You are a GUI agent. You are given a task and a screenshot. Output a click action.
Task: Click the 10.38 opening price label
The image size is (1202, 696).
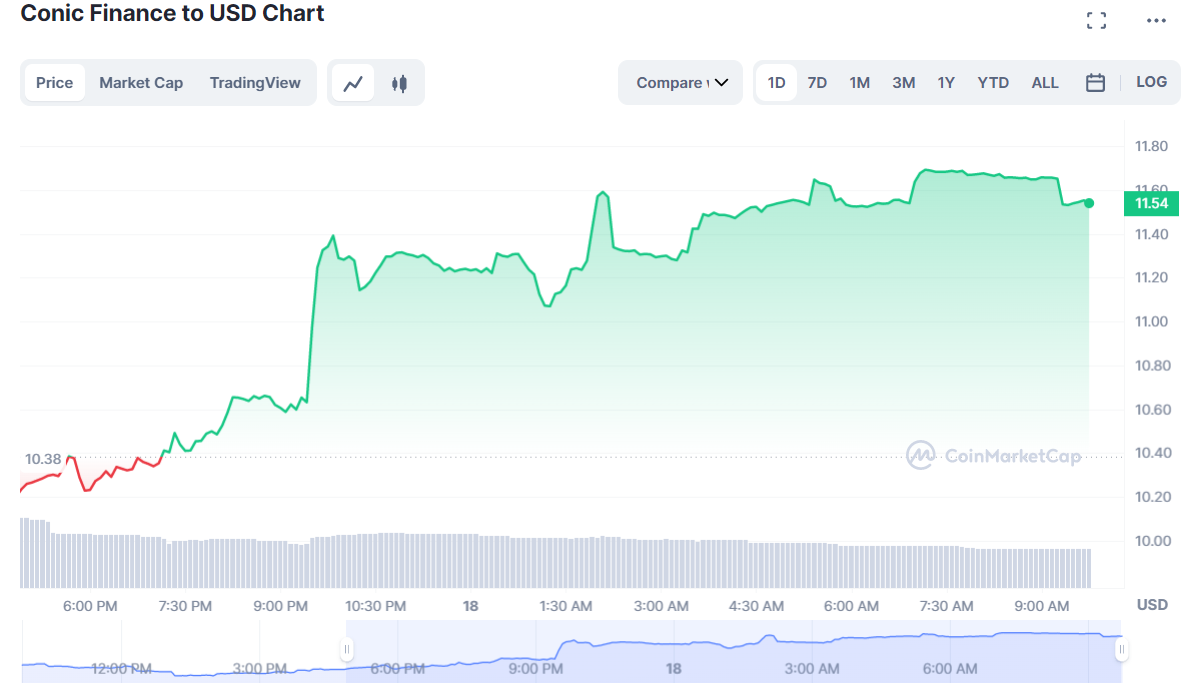pyautogui.click(x=43, y=459)
